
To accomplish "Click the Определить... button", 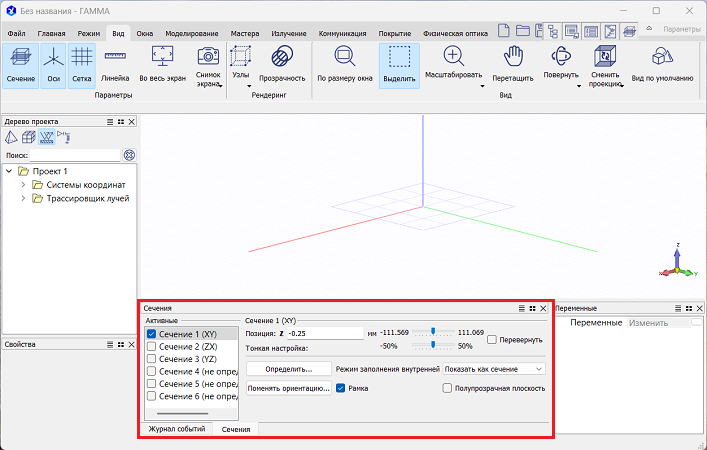I will coord(289,369).
